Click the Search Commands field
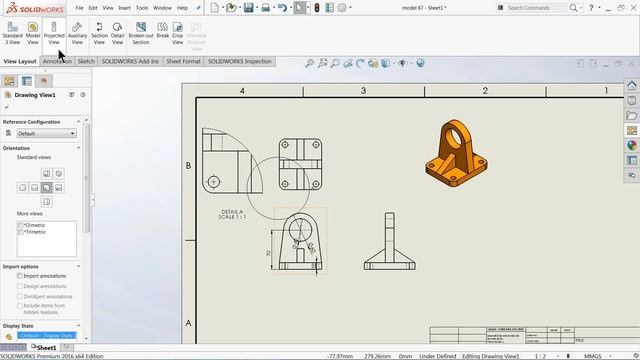Image resolution: width=640 pixels, height=360 pixels. (x=536, y=8)
